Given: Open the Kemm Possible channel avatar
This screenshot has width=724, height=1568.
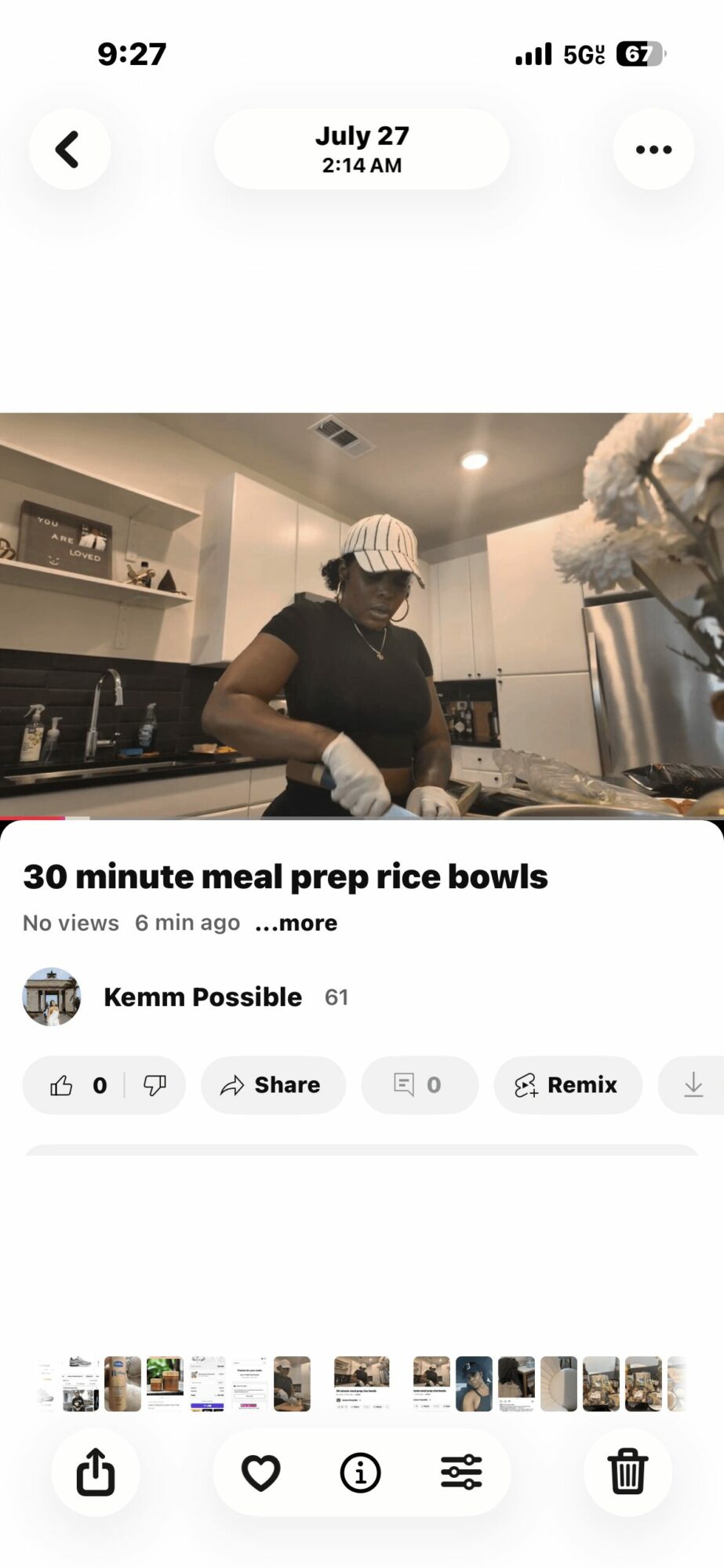Looking at the screenshot, I should click(52, 996).
